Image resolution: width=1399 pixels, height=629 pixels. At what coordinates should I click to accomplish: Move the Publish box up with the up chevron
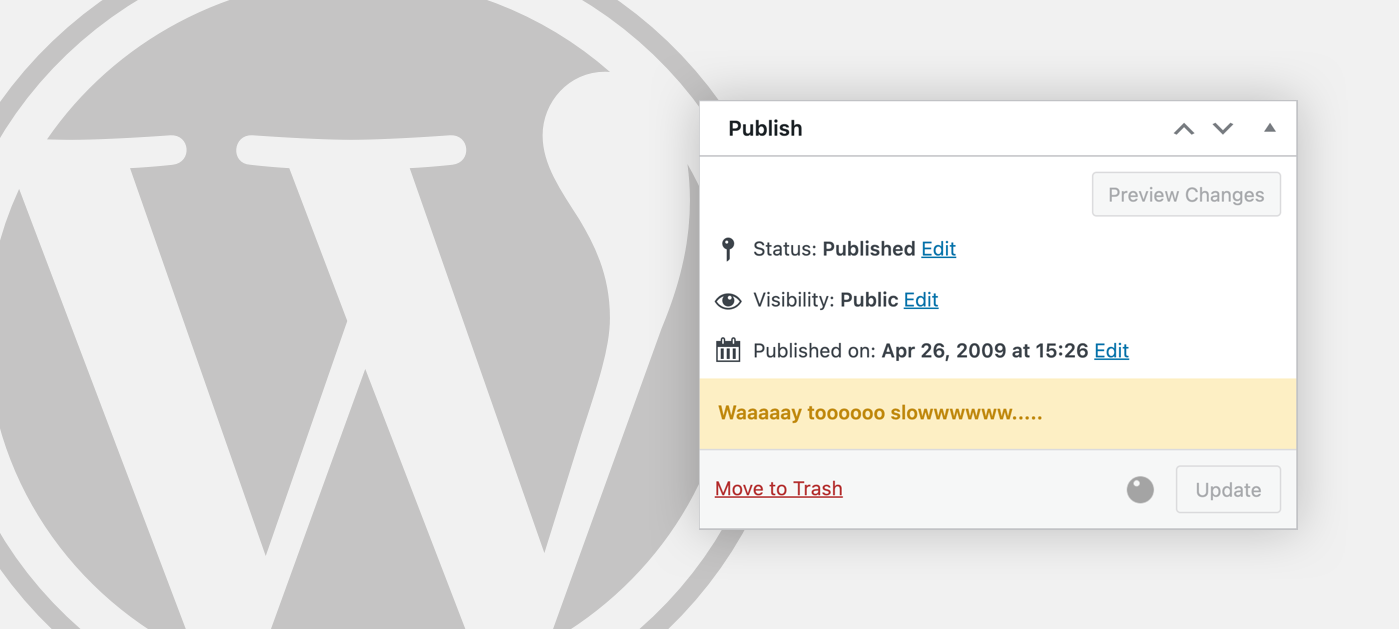pyautogui.click(x=1184, y=129)
